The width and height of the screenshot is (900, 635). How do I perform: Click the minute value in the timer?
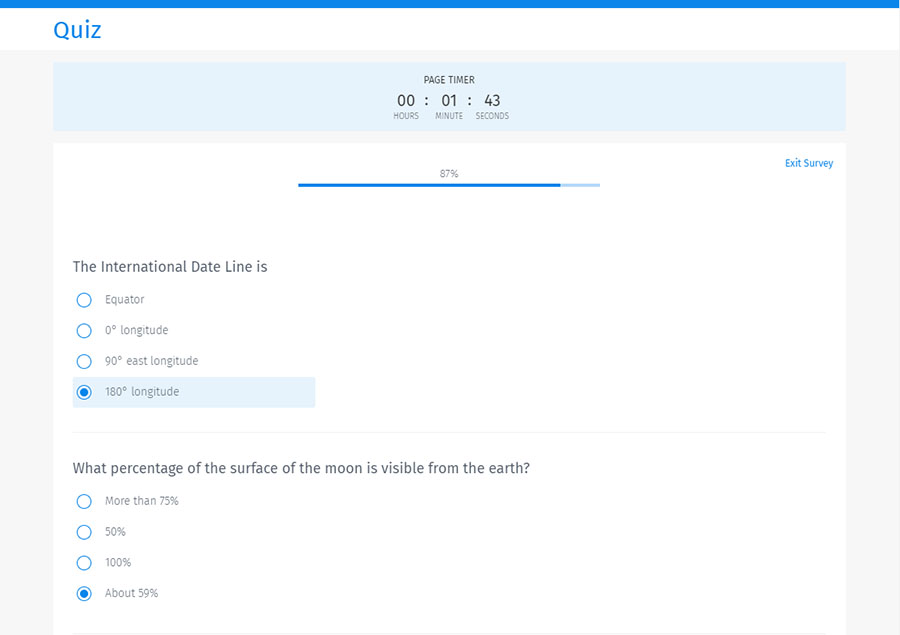(449, 100)
